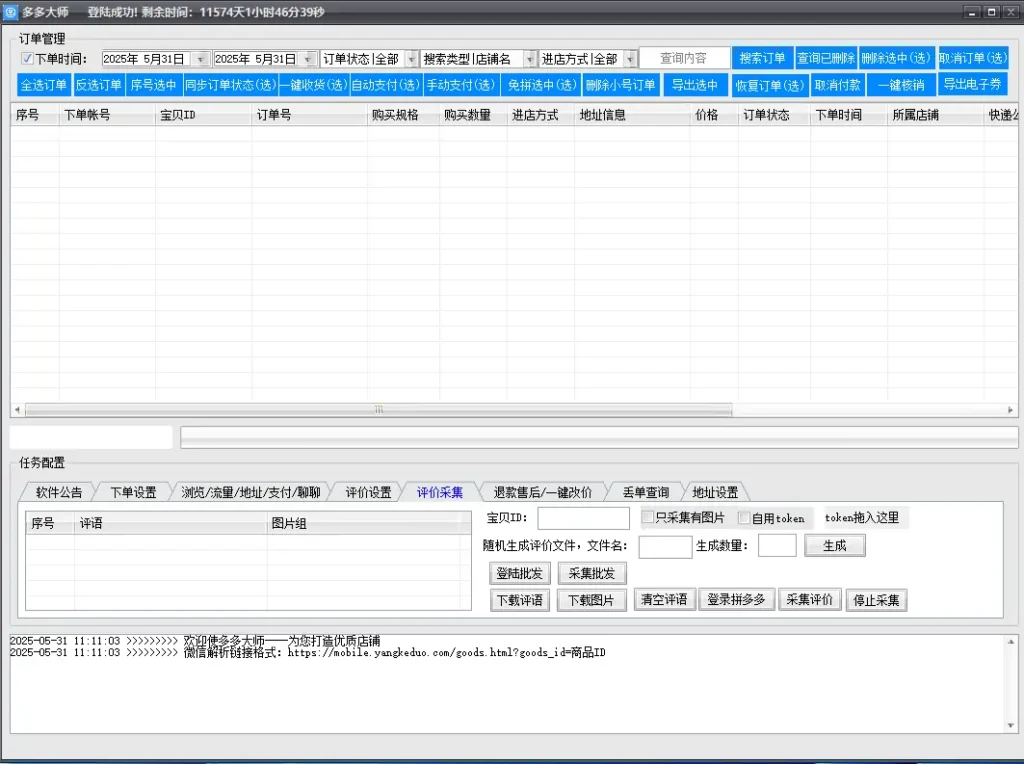The height and width of the screenshot is (764, 1024).
Task: Sort by 下单帐号 column header
Action: (107, 115)
